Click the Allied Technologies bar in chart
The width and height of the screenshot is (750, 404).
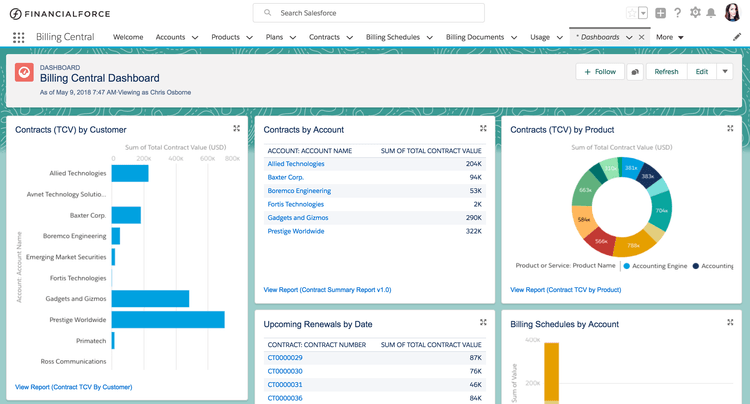click(x=130, y=174)
